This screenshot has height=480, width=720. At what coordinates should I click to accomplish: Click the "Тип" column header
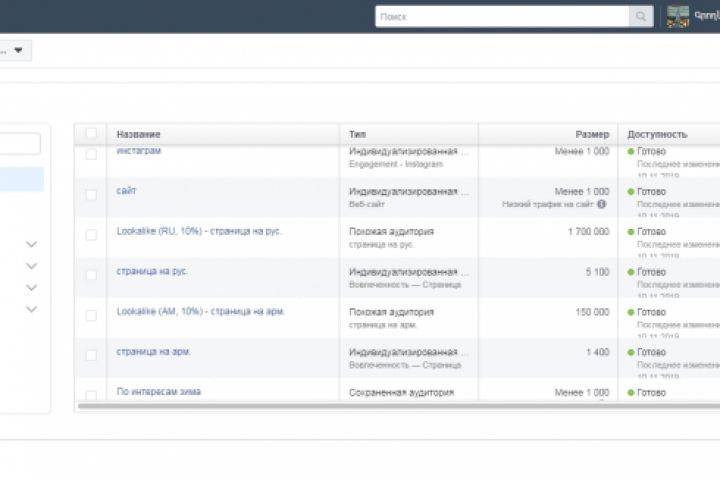point(357,134)
